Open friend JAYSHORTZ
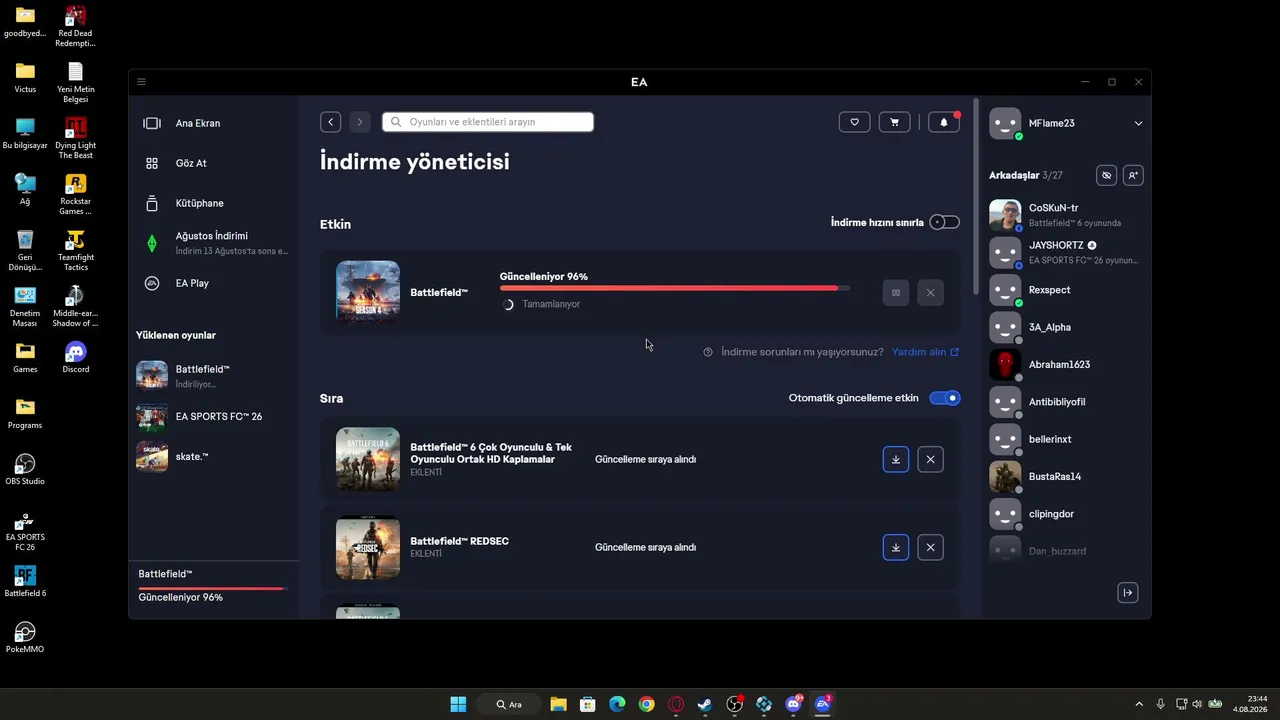The height and width of the screenshot is (720, 1280). (1066, 252)
